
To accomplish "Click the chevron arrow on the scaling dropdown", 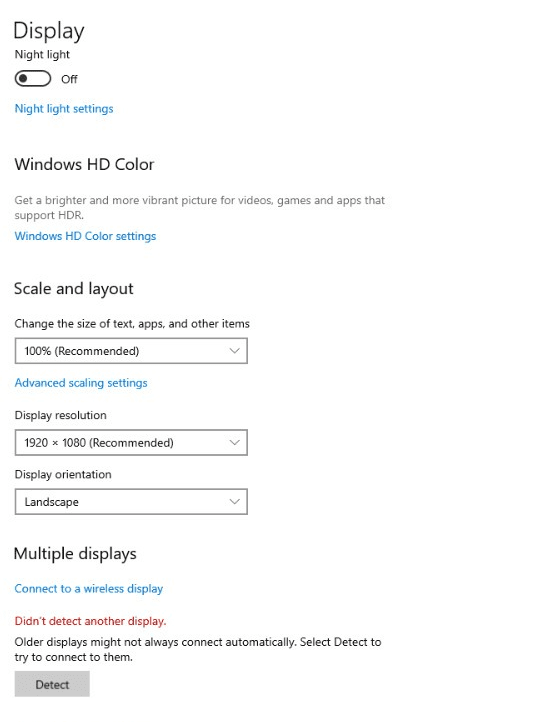I will (x=234, y=351).
